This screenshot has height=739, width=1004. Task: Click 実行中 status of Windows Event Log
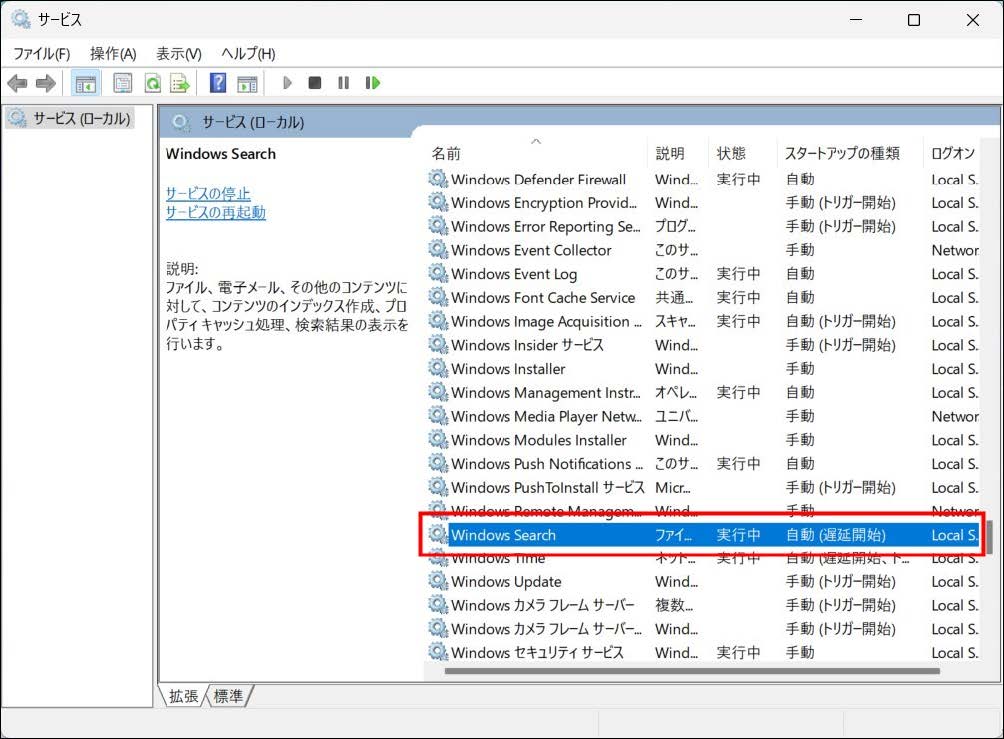(x=738, y=273)
